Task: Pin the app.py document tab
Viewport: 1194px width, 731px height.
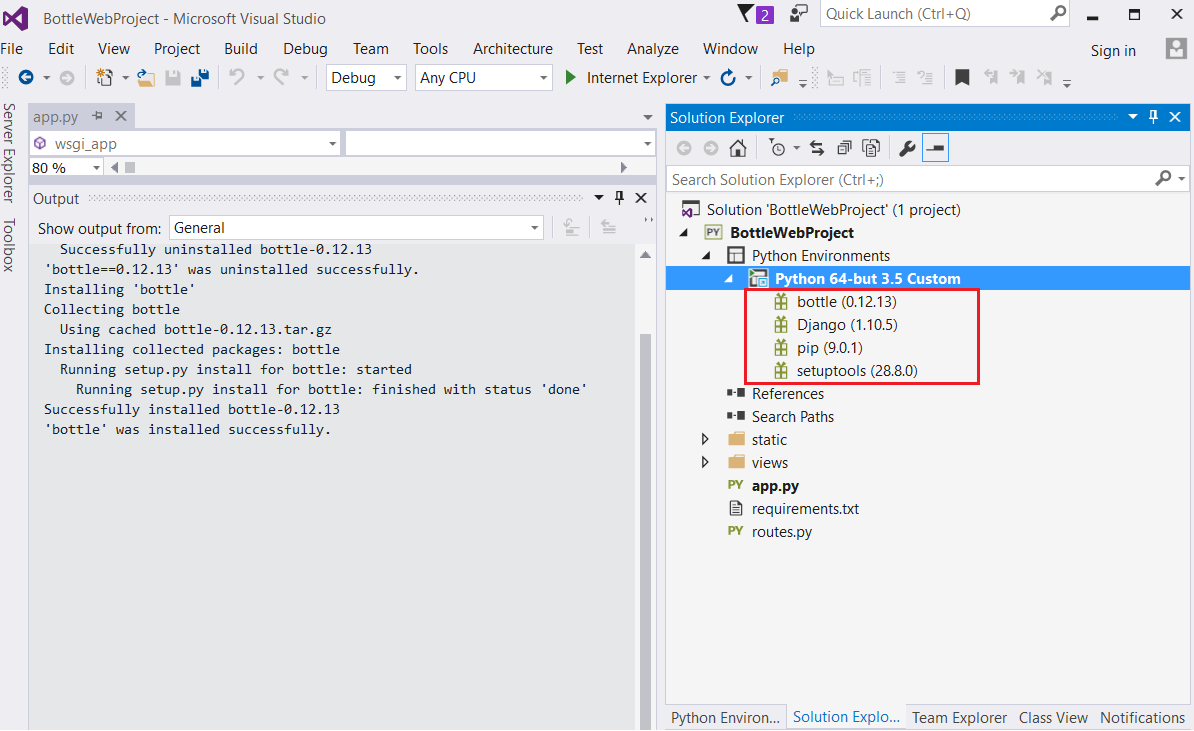Action: (x=97, y=115)
